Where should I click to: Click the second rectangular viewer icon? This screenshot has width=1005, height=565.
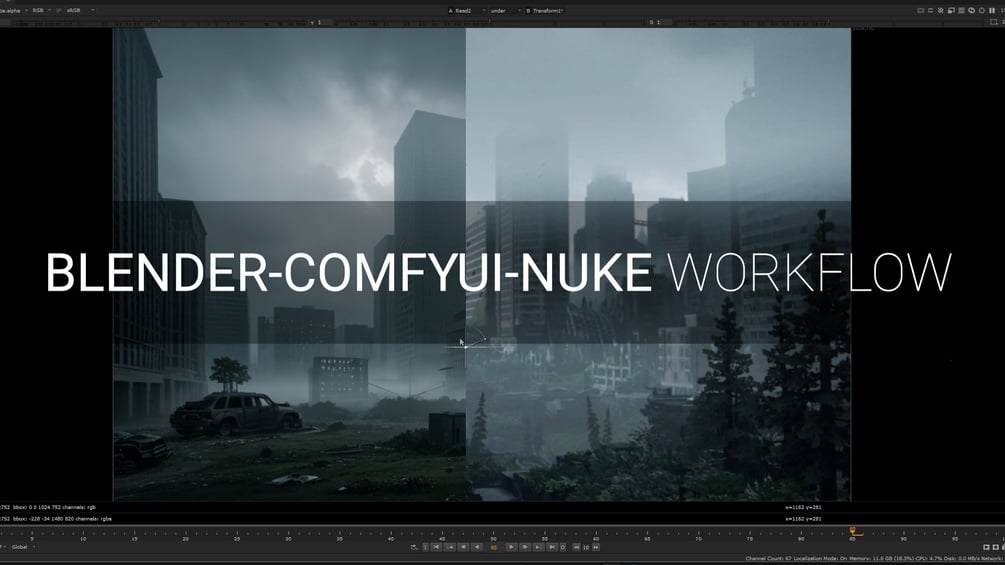(931, 10)
